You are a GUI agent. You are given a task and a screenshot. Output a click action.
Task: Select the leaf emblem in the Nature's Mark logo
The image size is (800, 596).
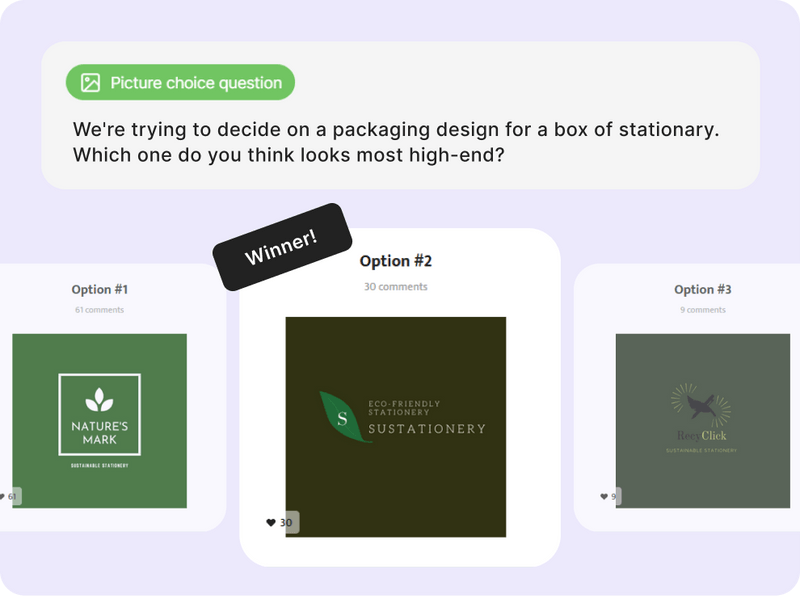pyautogui.click(x=97, y=395)
